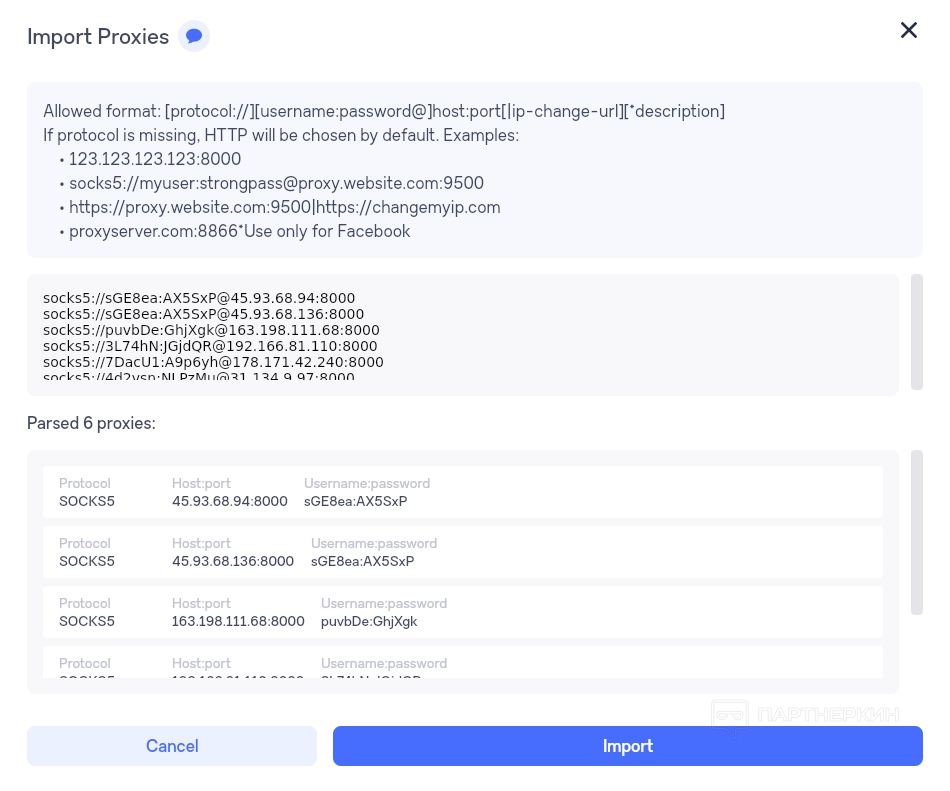
Task: Cancel the proxy import
Action: coord(172,746)
